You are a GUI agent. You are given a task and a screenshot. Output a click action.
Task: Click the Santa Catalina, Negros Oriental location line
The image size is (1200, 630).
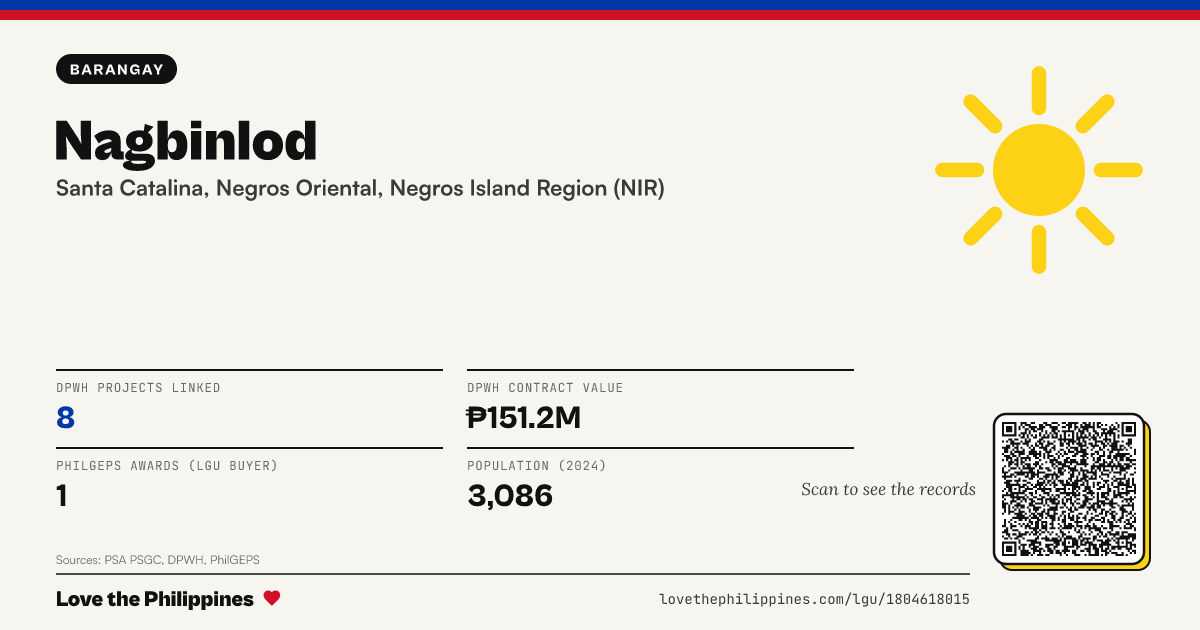pyautogui.click(x=360, y=188)
